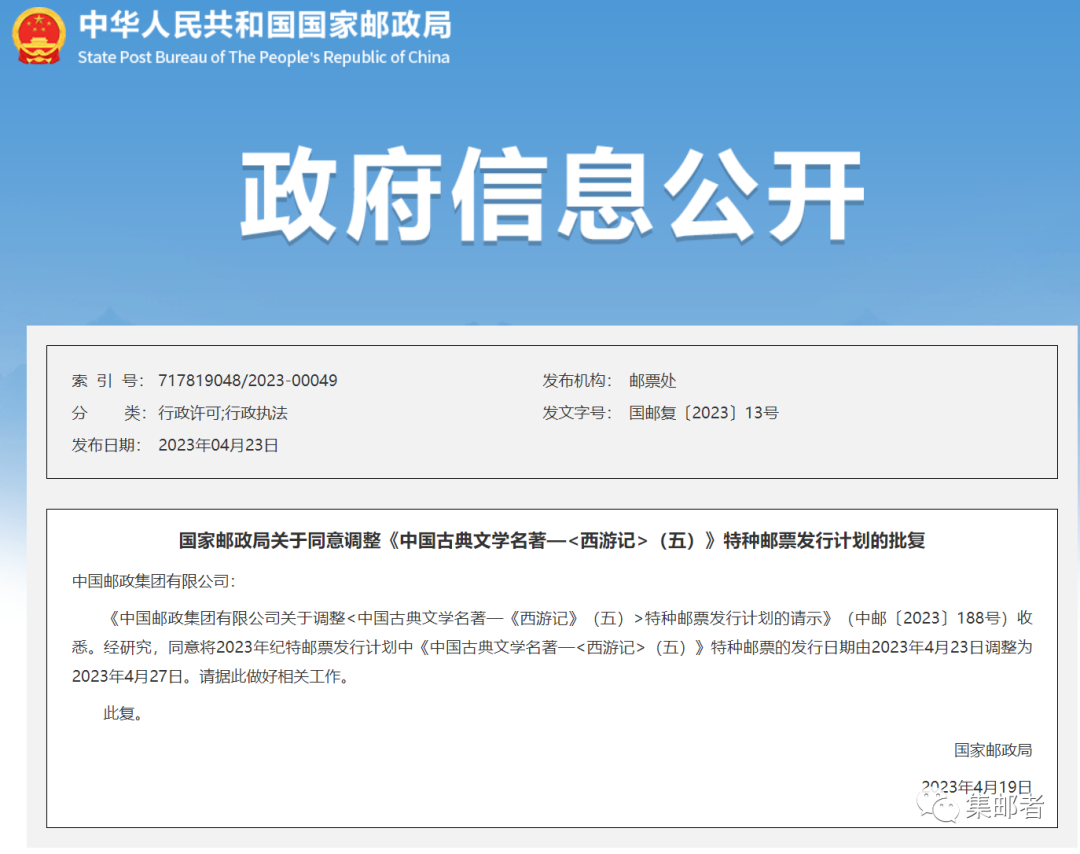Select index number 717819048/2023-00049
The height and width of the screenshot is (854, 1080).
pos(248,380)
